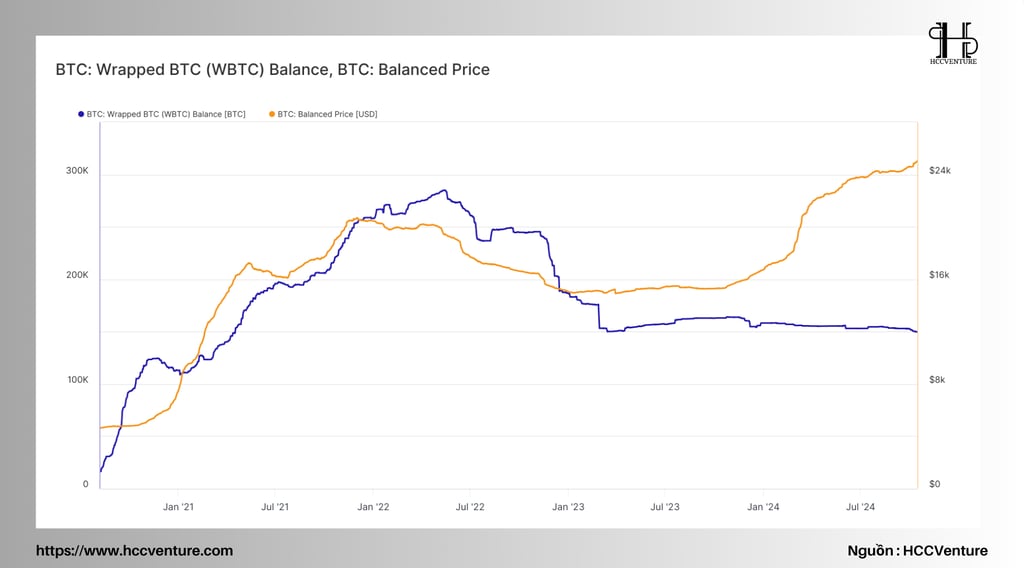Click the orange Balanced Price legend dot
This screenshot has height=568, width=1024.
[272, 114]
